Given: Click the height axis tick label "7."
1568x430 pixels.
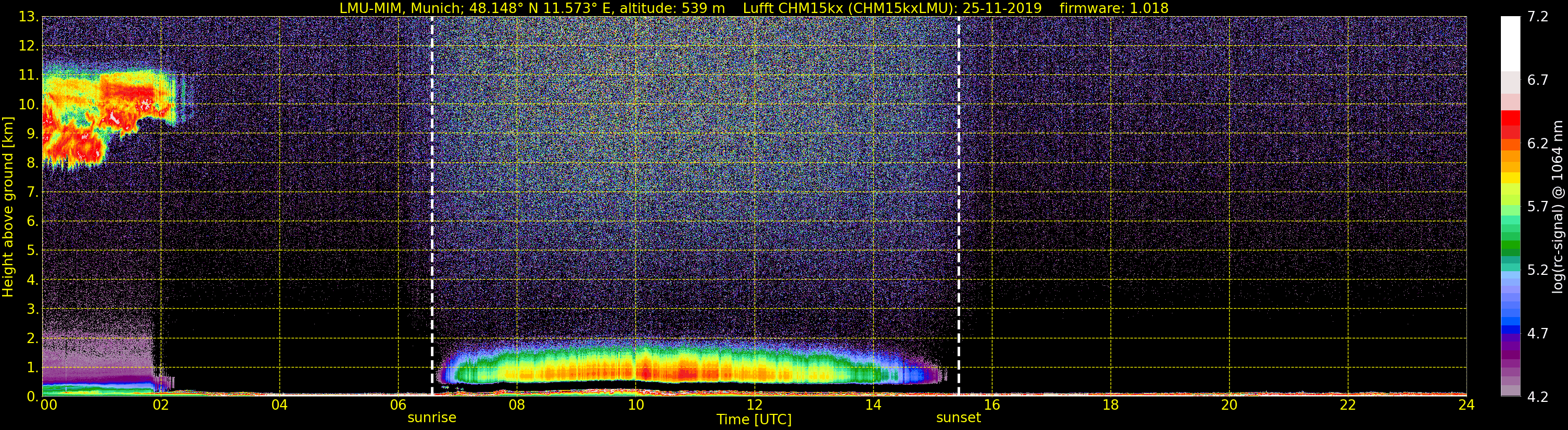Looking at the screenshot, I should [32, 192].
